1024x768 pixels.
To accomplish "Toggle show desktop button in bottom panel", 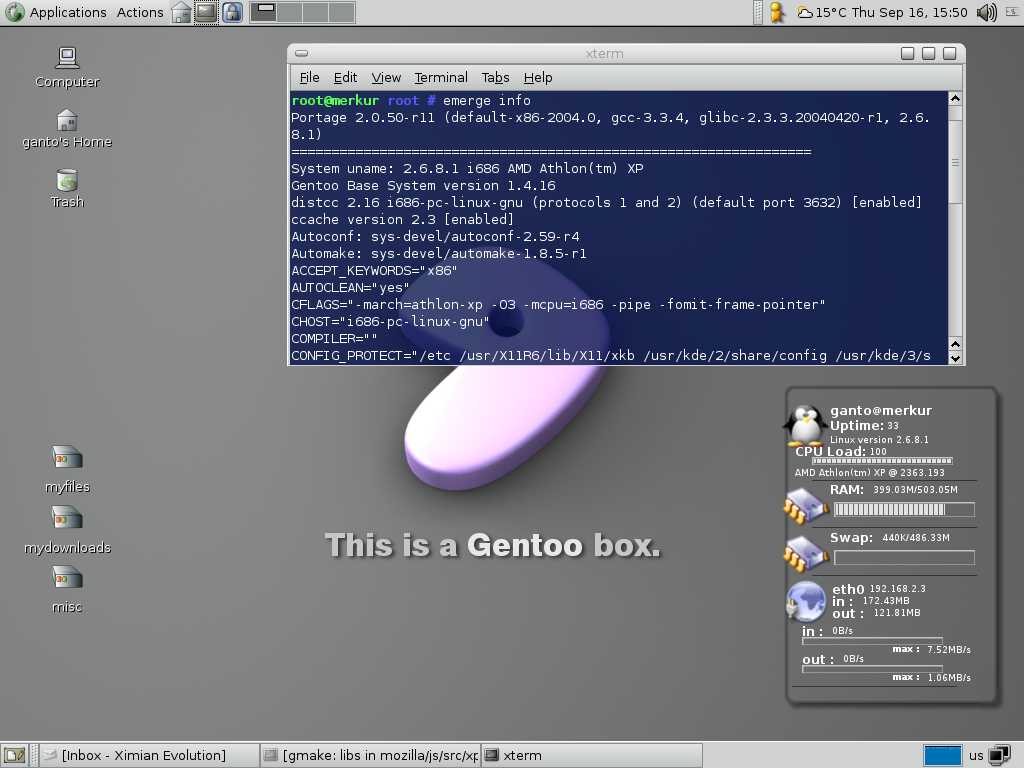I will (14, 755).
